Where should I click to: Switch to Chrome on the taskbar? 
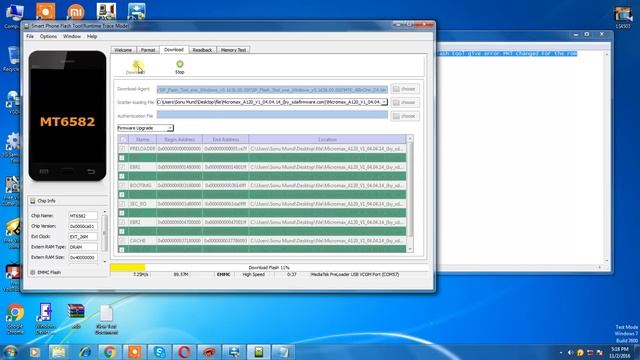pyautogui.click(x=109, y=352)
